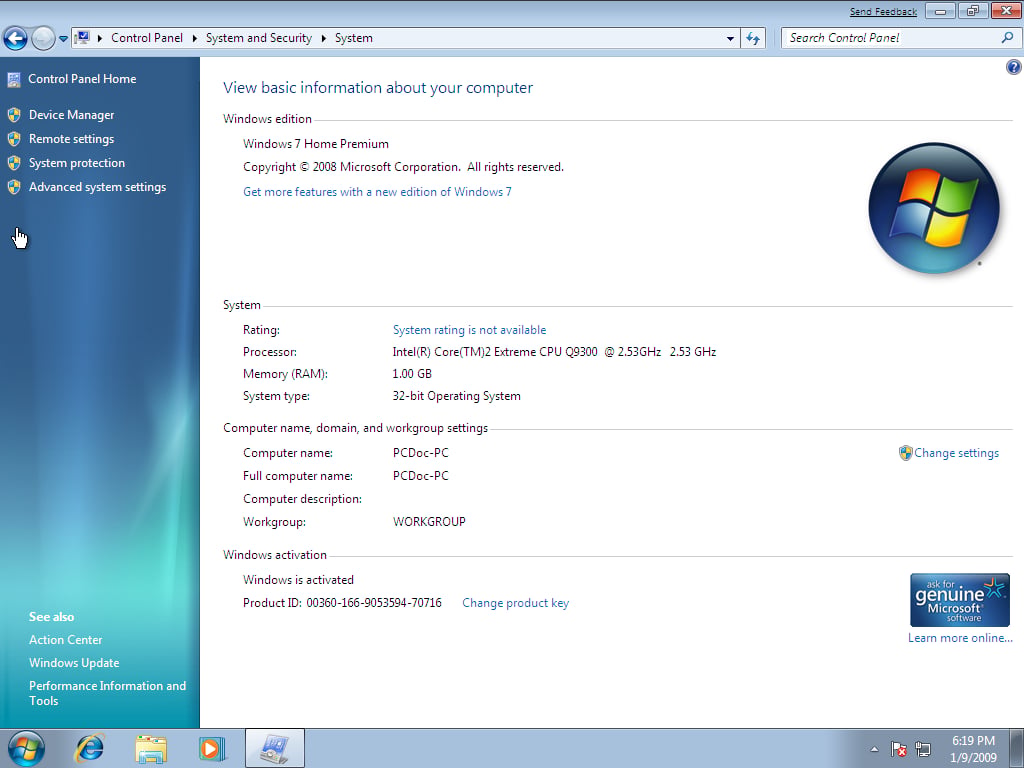Click Change product key

pos(515,603)
